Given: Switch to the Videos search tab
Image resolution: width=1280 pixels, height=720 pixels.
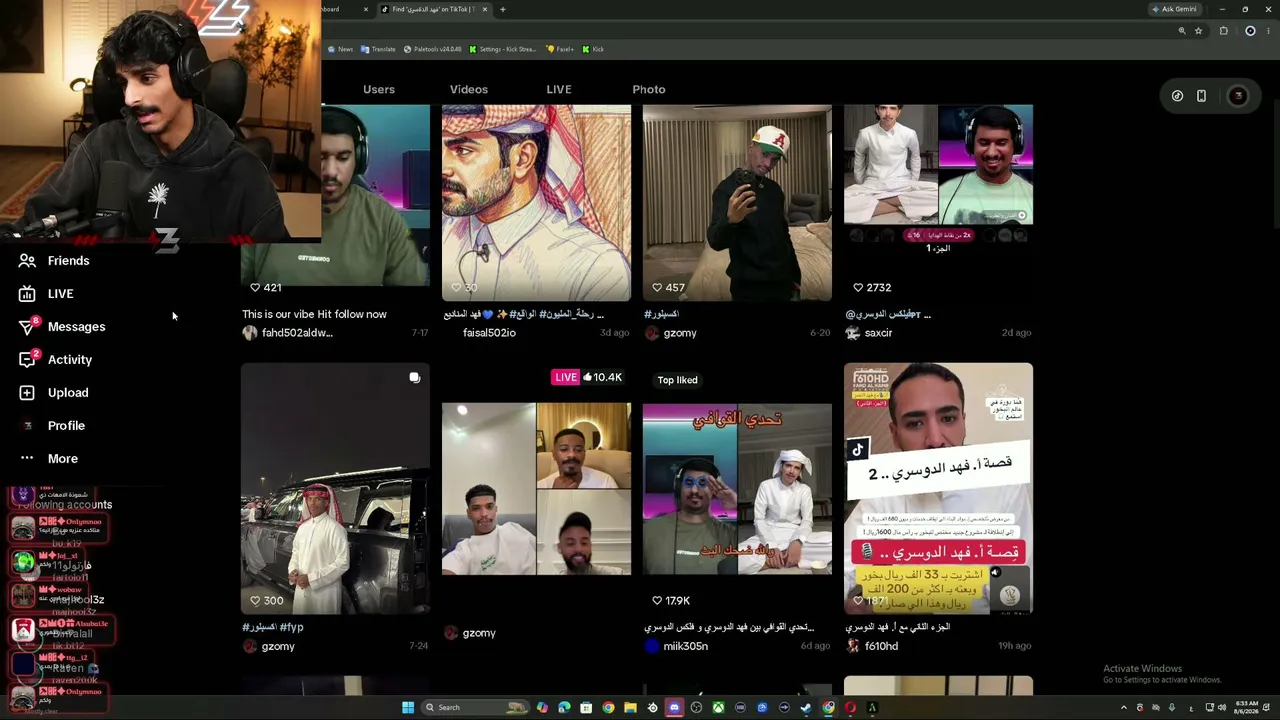Looking at the screenshot, I should [469, 90].
